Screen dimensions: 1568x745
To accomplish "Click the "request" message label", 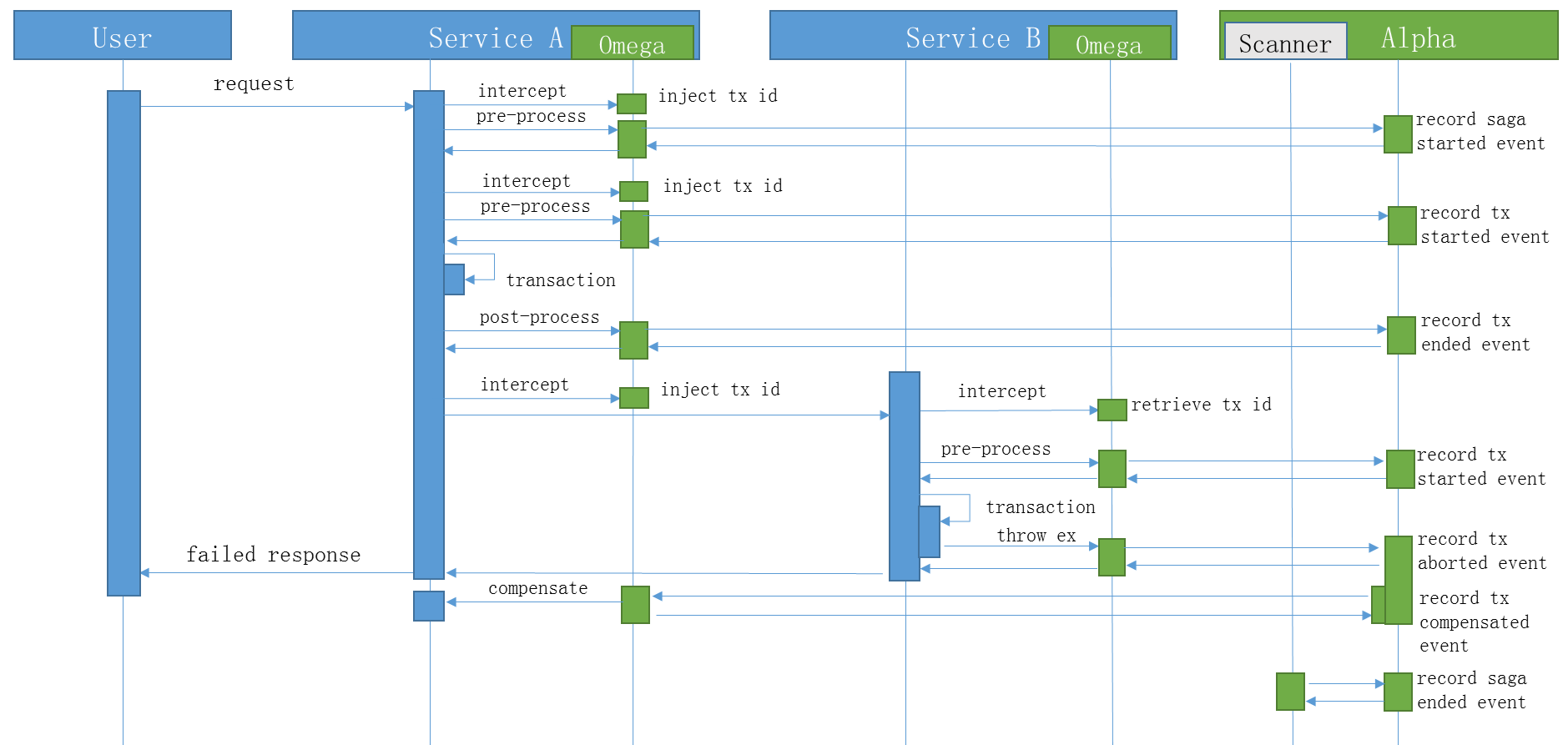I will [x=254, y=83].
